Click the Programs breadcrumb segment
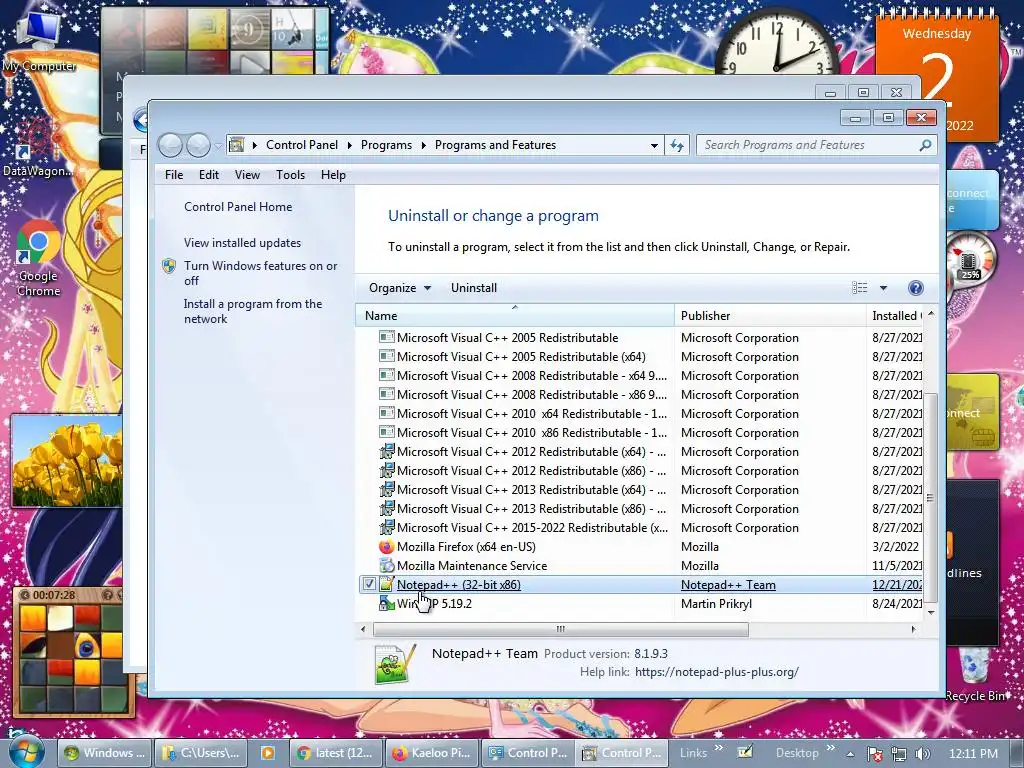This screenshot has height=768, width=1024. tap(387, 145)
